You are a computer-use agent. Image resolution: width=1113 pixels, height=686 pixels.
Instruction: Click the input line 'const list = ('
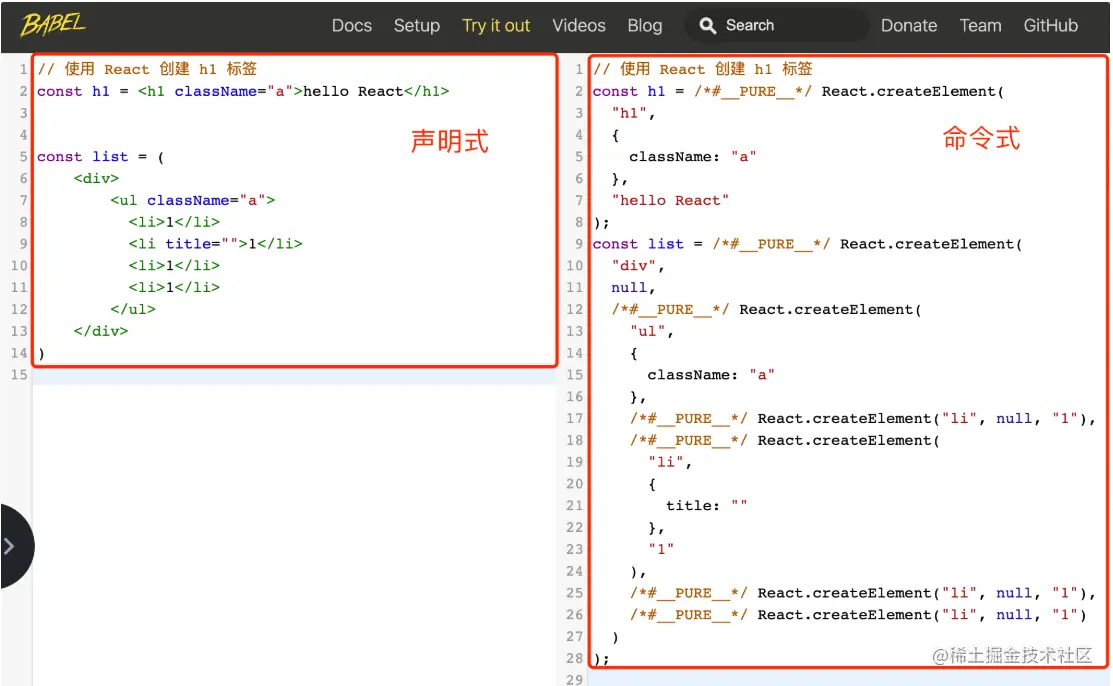click(100, 157)
